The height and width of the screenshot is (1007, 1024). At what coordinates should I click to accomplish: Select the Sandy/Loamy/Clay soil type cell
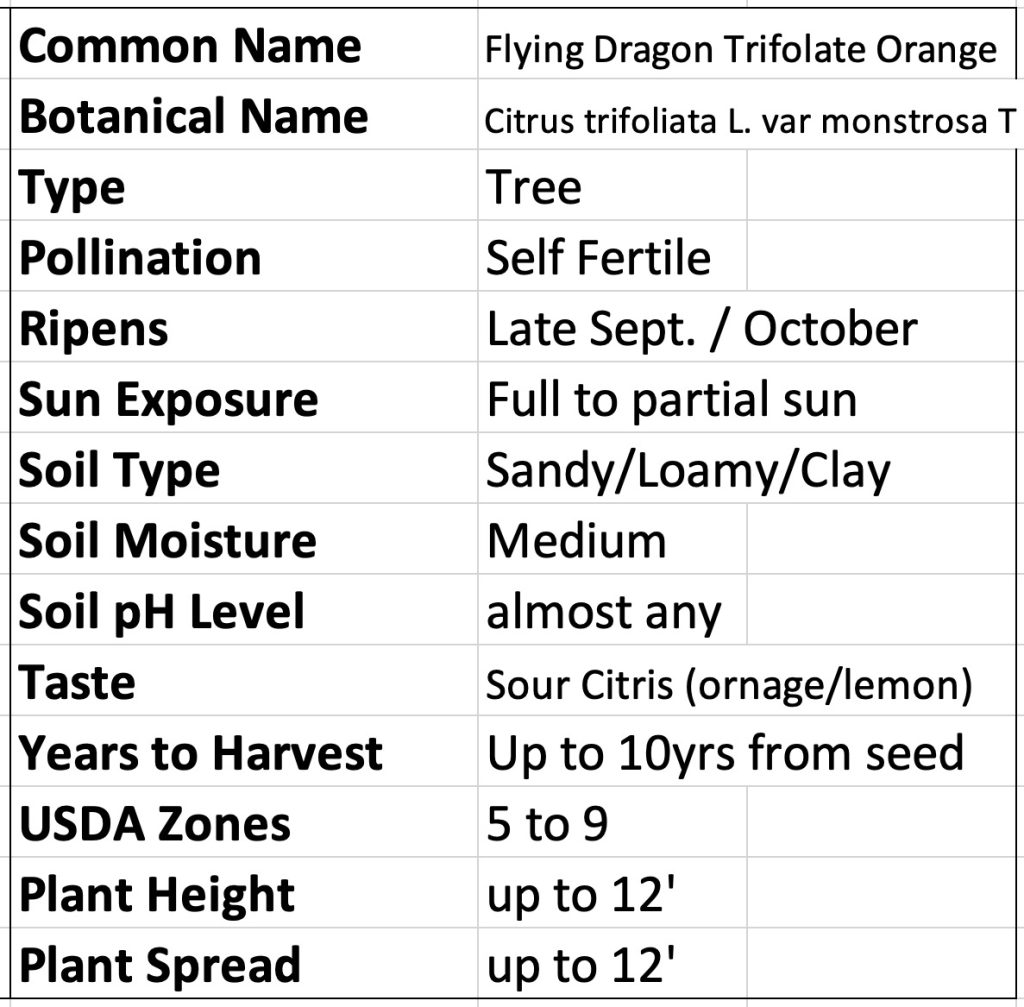pos(687,470)
